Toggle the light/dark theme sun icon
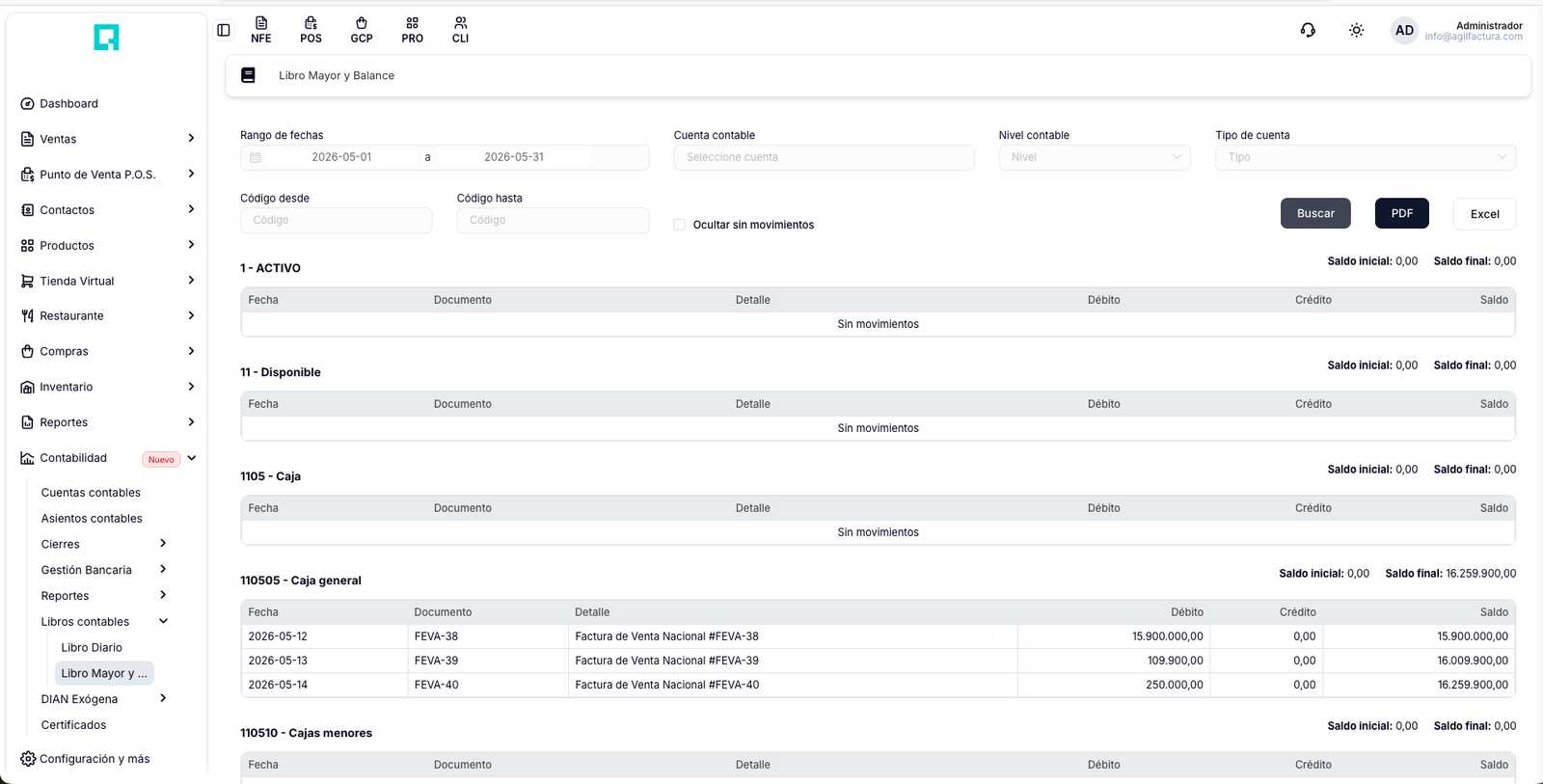The width and height of the screenshot is (1543, 784). click(x=1356, y=30)
